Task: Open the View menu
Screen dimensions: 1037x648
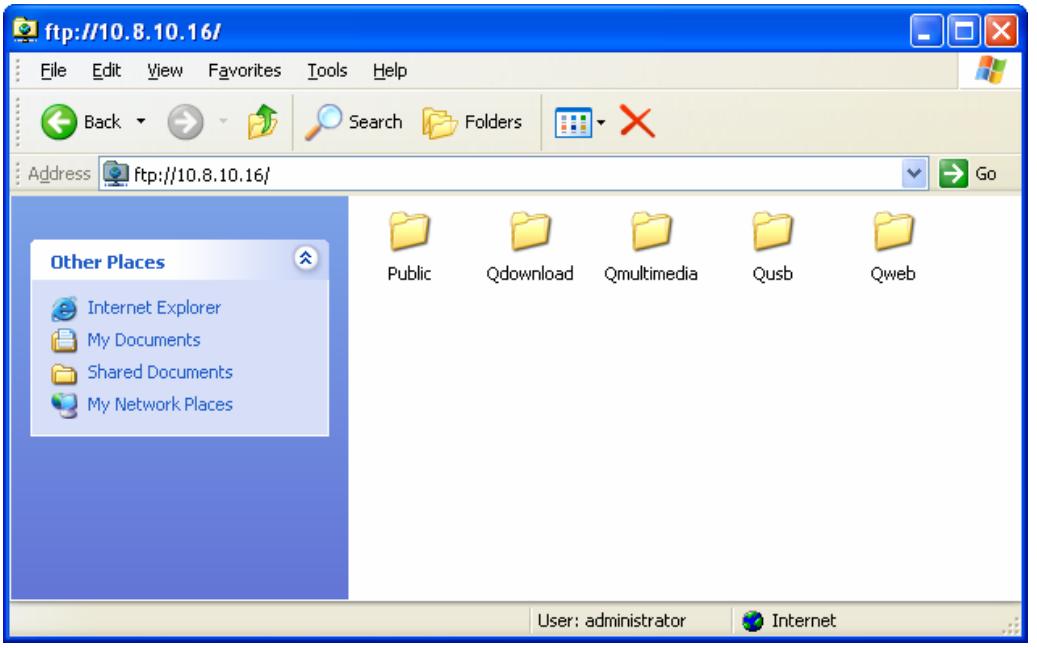Action: [x=165, y=70]
